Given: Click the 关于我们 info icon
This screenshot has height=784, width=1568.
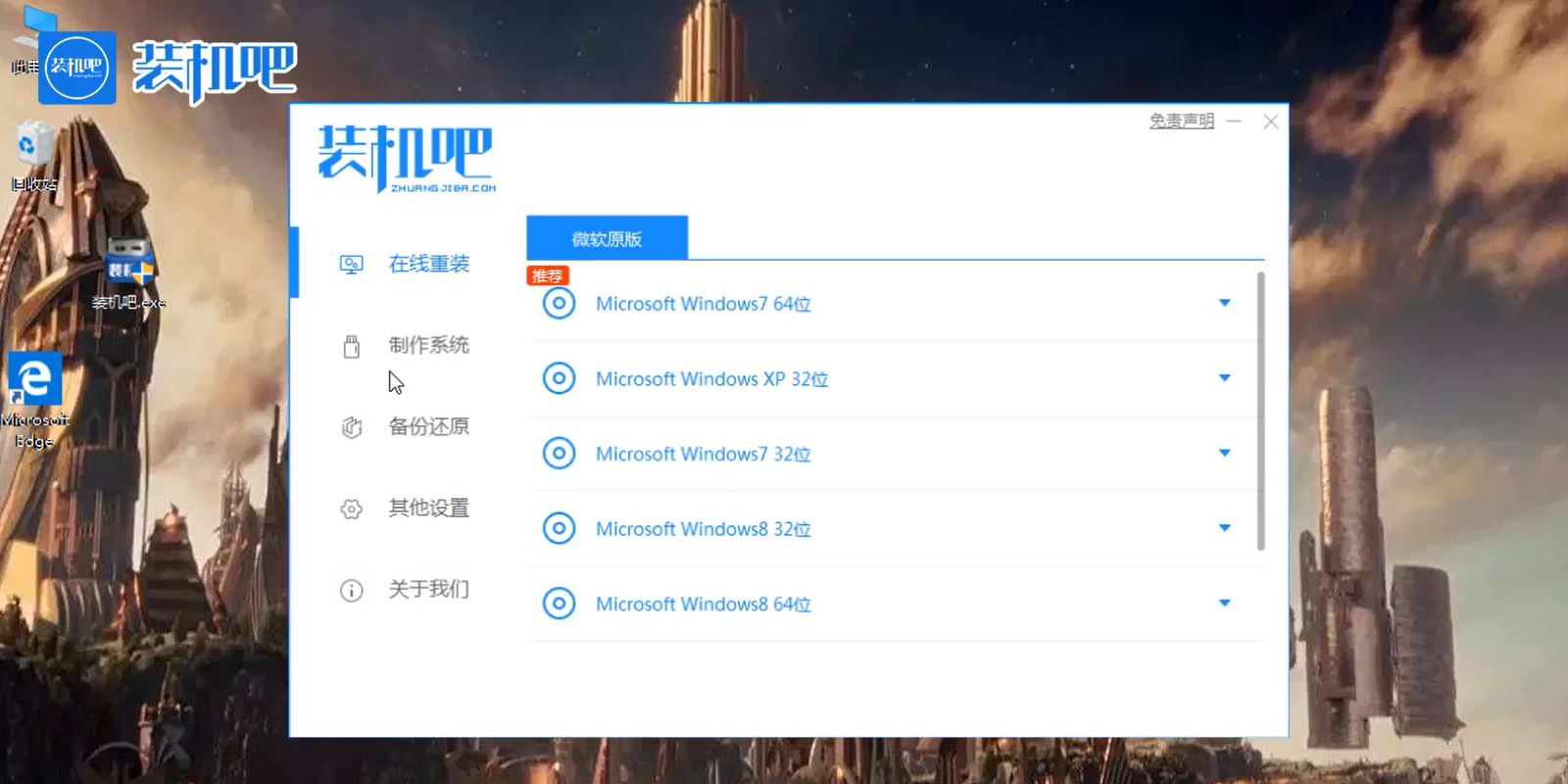Looking at the screenshot, I should [x=351, y=590].
